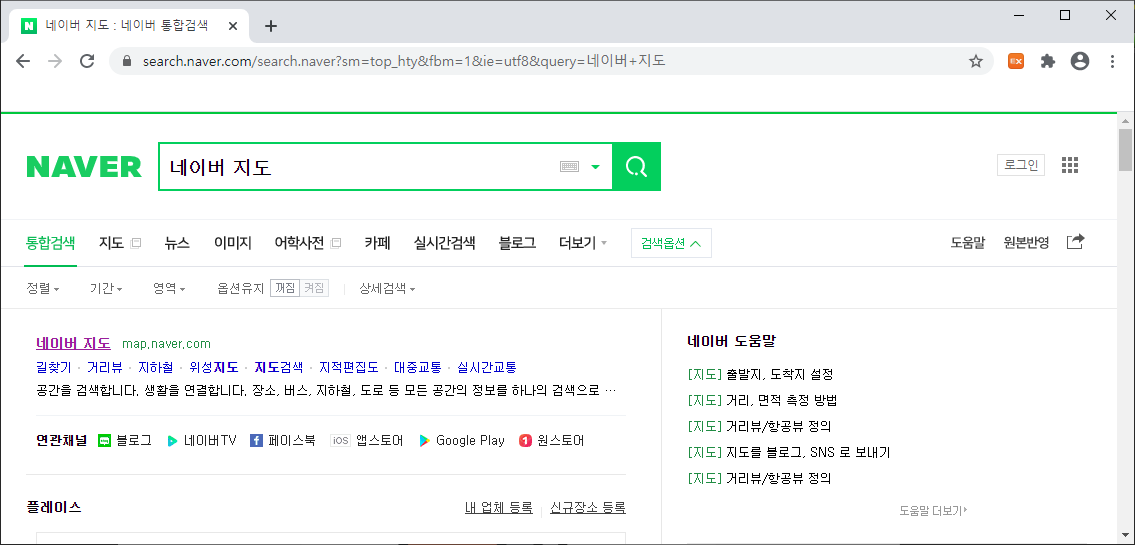Screen dimensions: 1135x545
Task: Open the Chrome profile avatar
Action: tap(1079, 62)
